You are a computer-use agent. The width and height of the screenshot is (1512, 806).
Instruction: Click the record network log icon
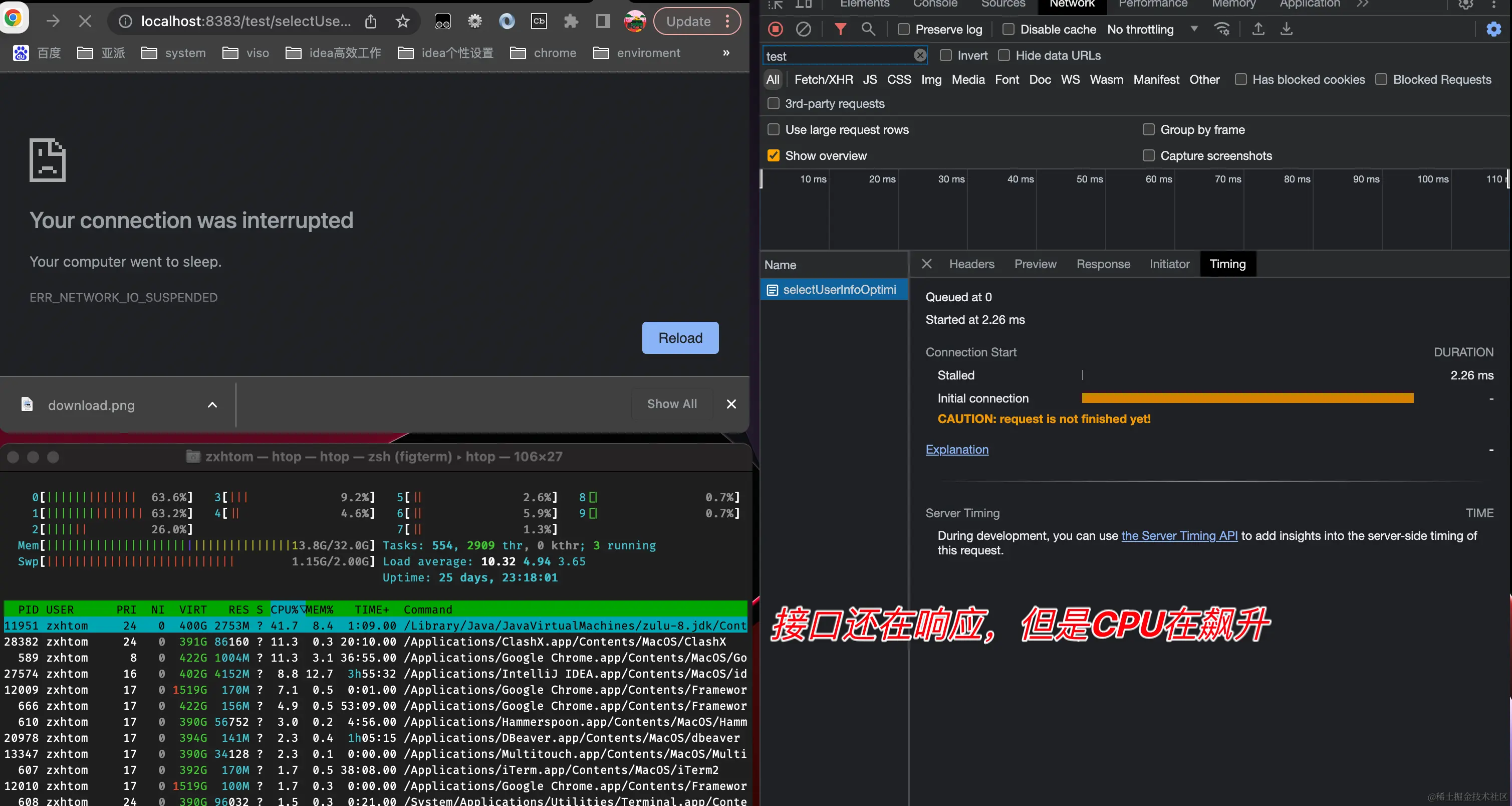(x=776, y=29)
